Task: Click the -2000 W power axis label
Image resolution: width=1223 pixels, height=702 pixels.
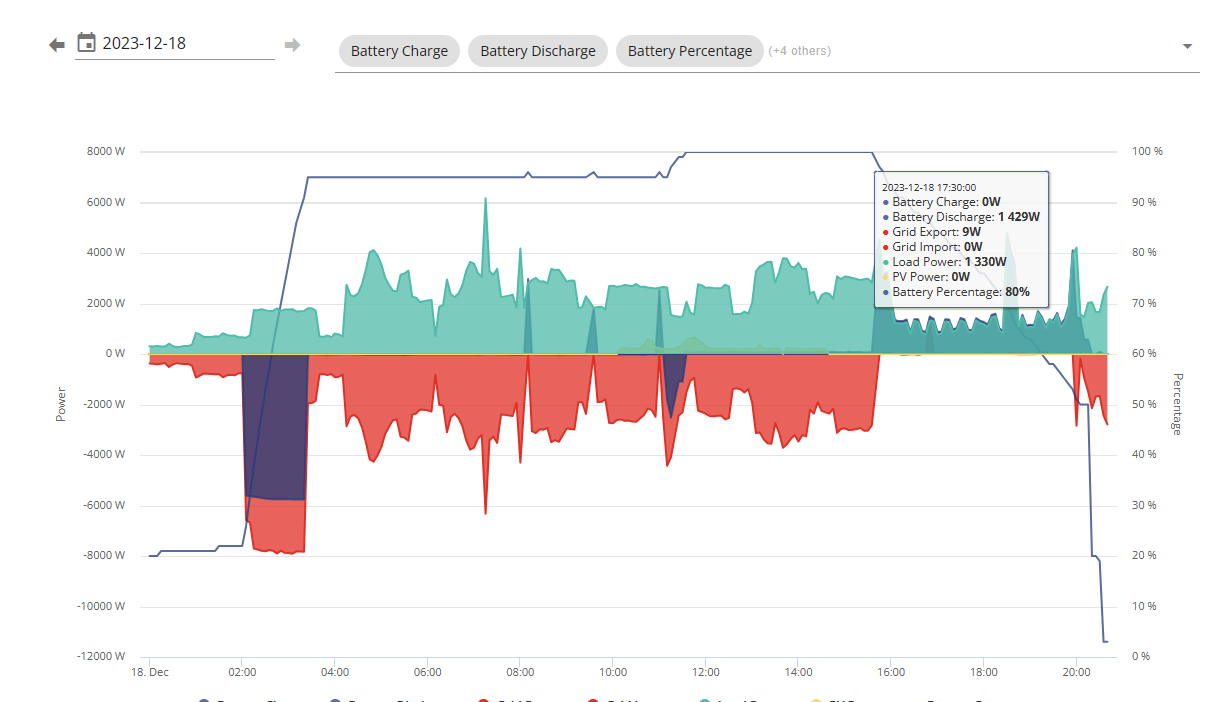Action: point(104,404)
